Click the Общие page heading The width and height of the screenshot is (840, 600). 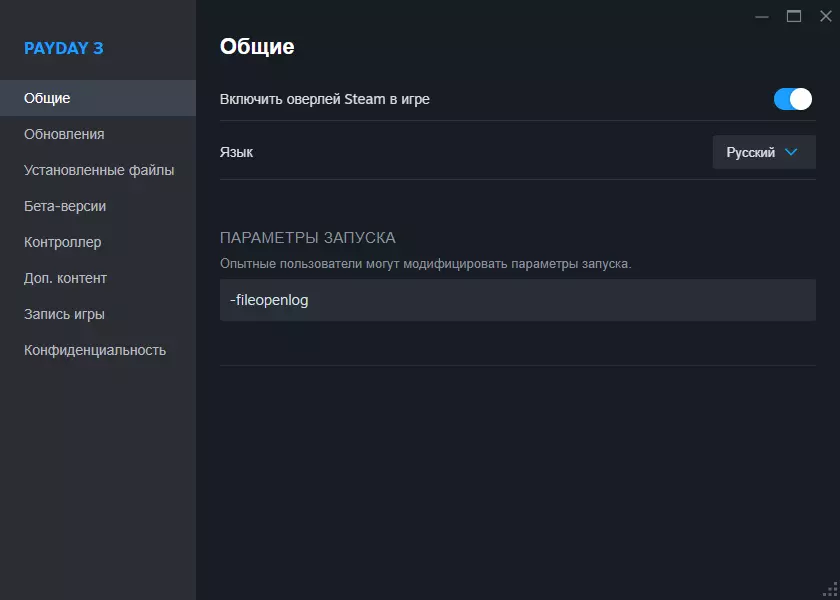(257, 46)
